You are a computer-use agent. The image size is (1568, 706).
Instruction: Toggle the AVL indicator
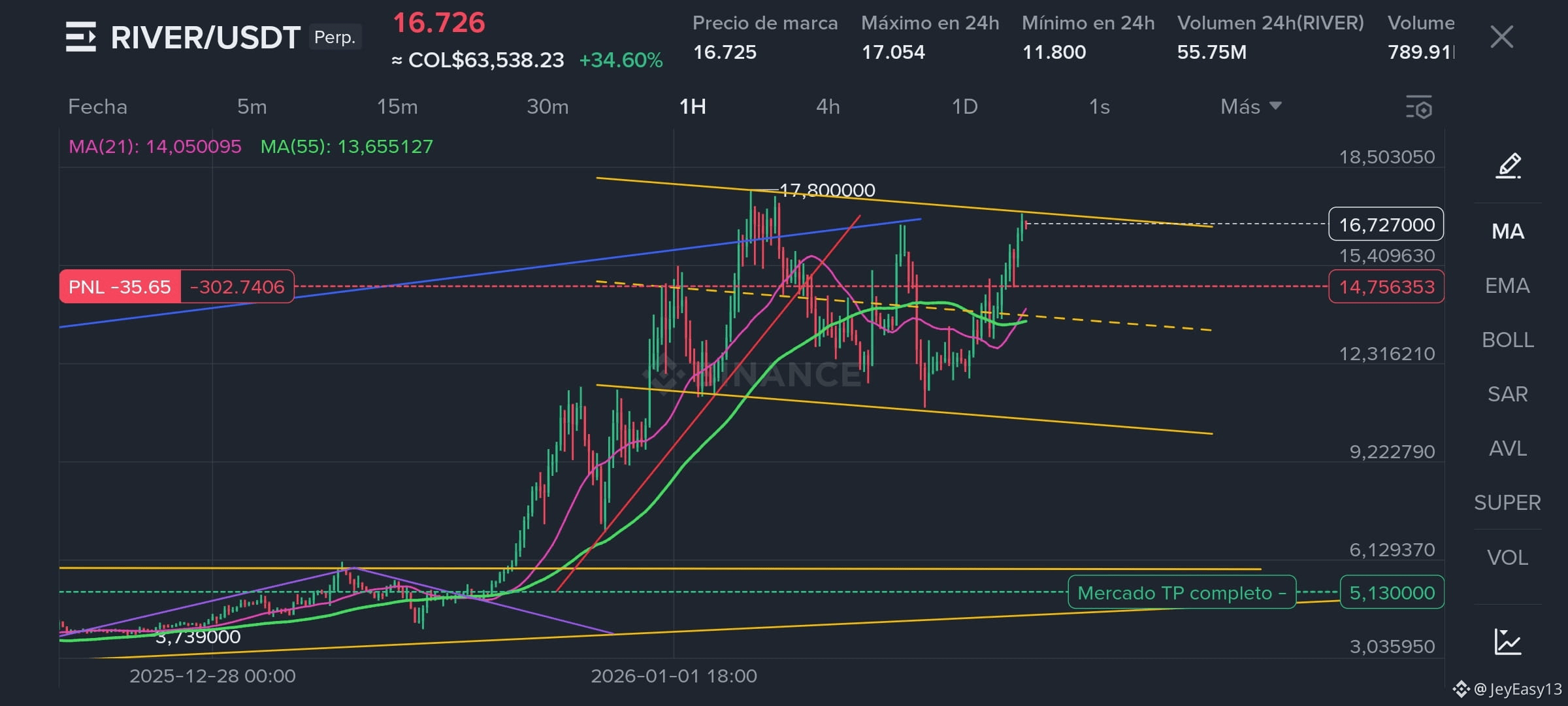click(1508, 448)
